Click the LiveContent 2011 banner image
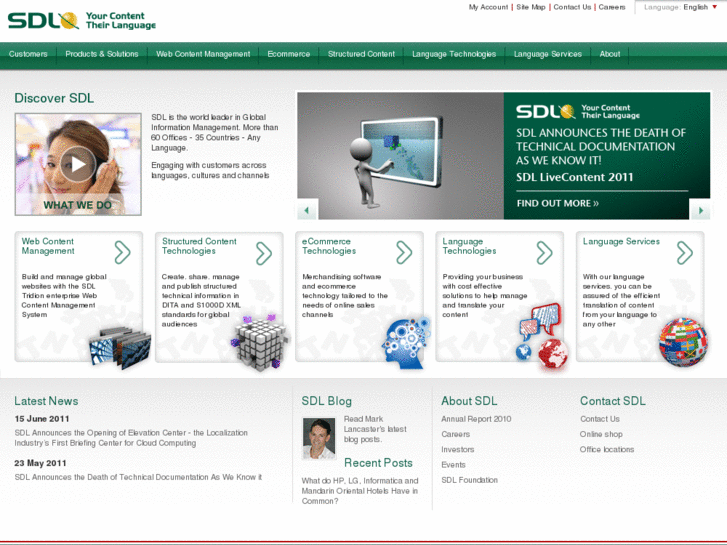This screenshot has height=545, width=727. pyautogui.click(x=401, y=156)
